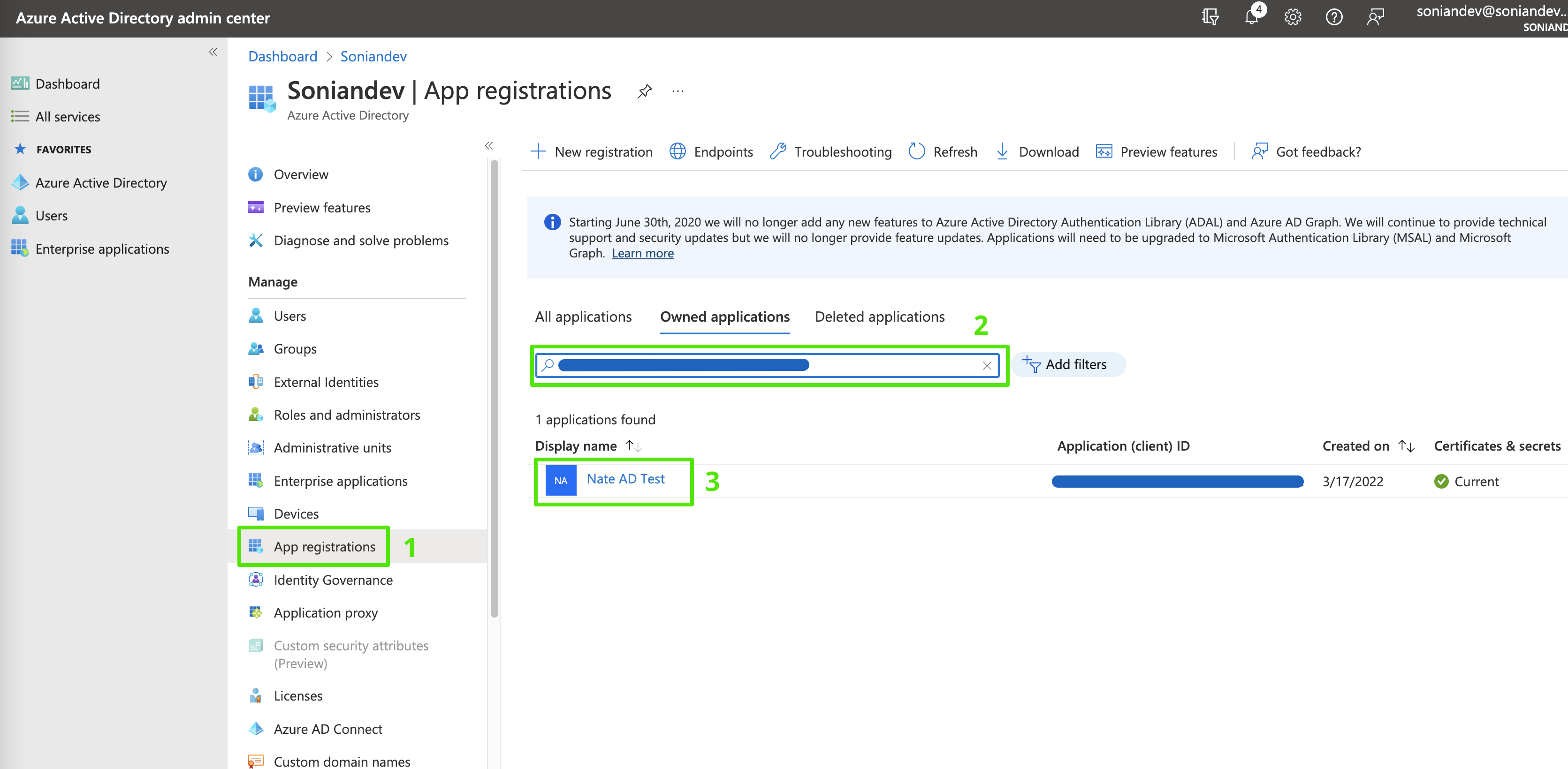Click Troubleshooting in the toolbar
Image resolution: width=1568 pixels, height=769 pixels.
click(830, 151)
